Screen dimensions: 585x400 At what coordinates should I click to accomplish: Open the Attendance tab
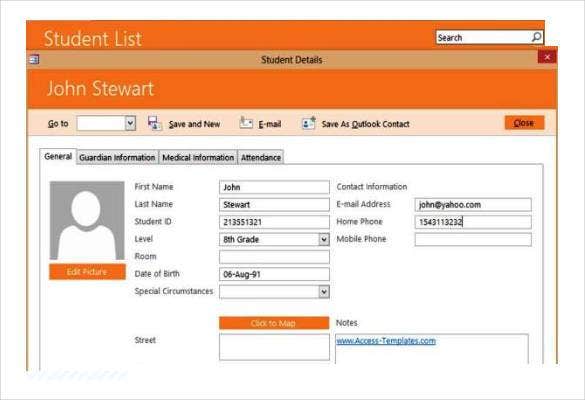click(x=261, y=157)
